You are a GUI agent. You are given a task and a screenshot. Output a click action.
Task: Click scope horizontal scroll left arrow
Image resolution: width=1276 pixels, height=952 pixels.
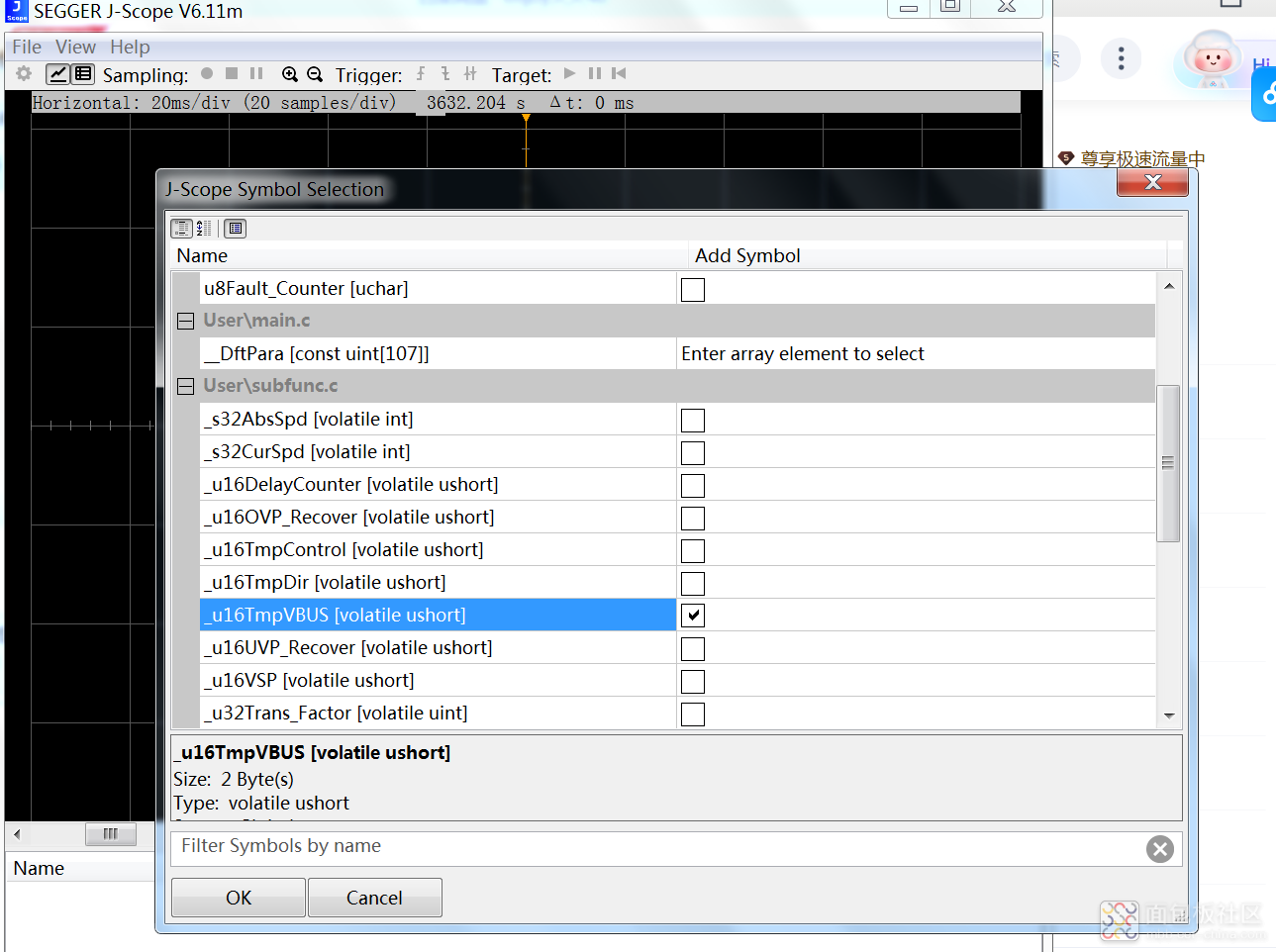pos(17,834)
